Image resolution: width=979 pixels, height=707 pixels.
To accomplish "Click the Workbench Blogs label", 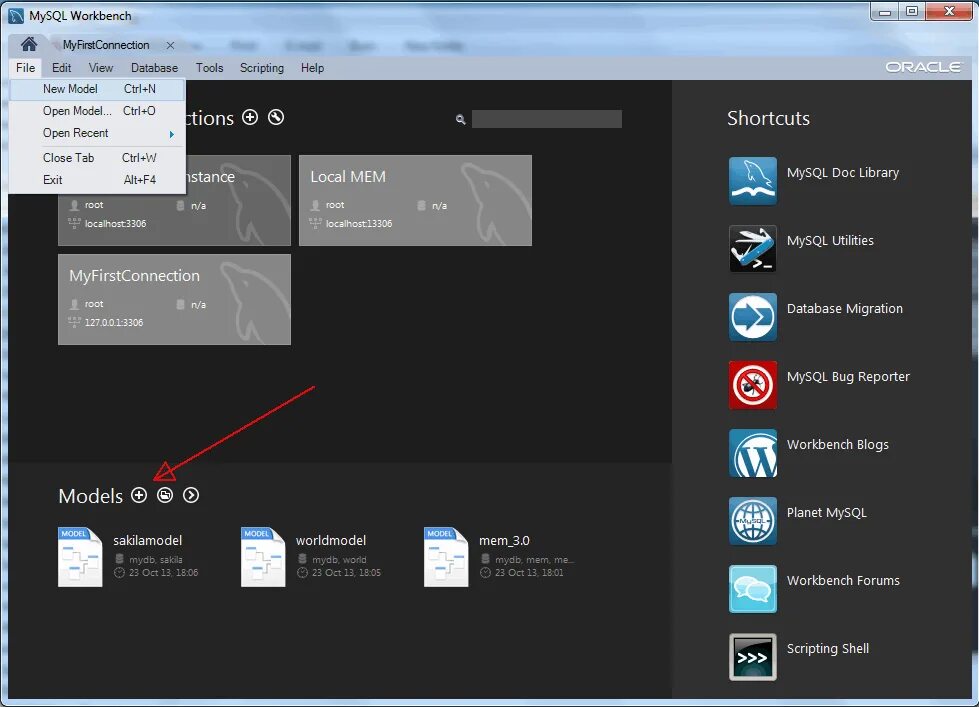I will tap(837, 445).
